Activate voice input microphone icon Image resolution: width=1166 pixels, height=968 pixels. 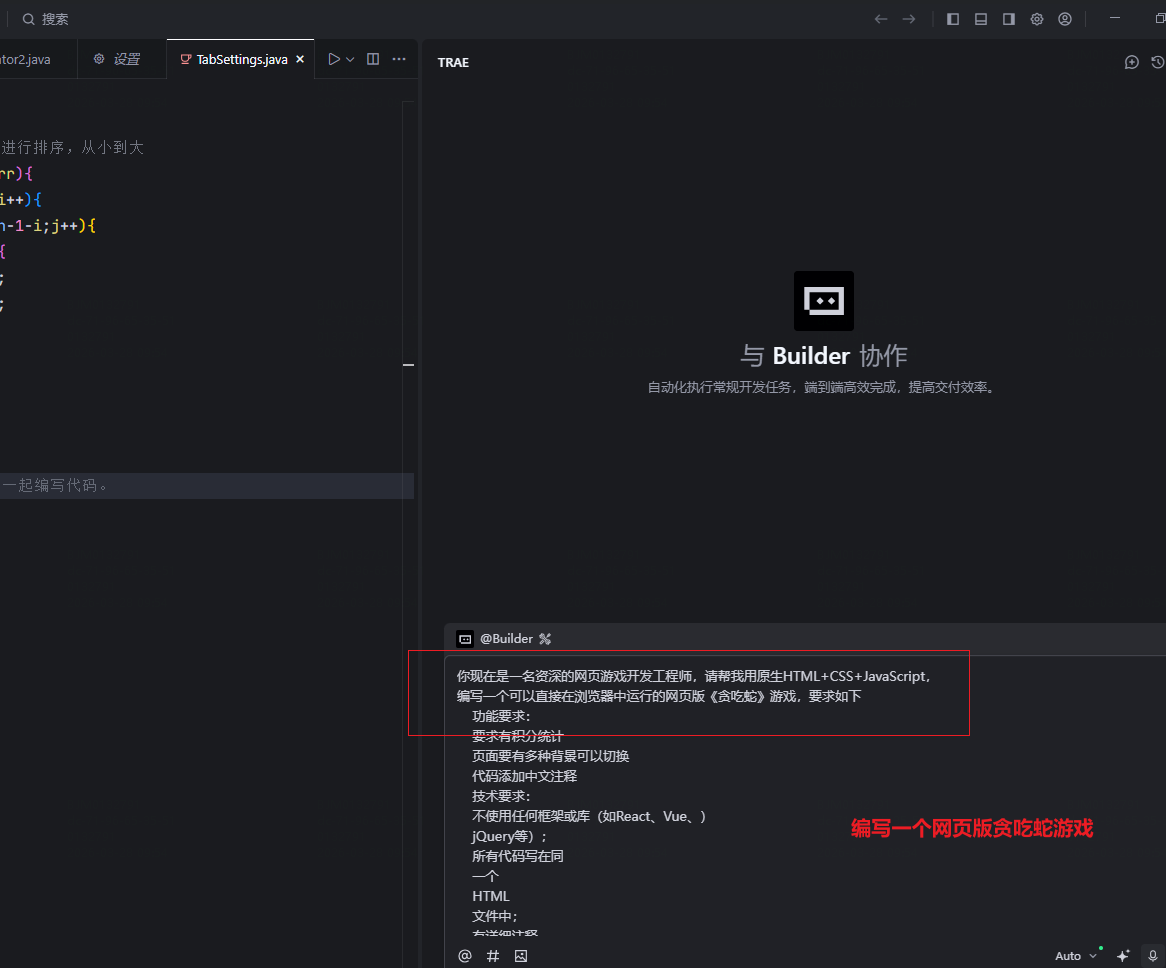(1153, 956)
